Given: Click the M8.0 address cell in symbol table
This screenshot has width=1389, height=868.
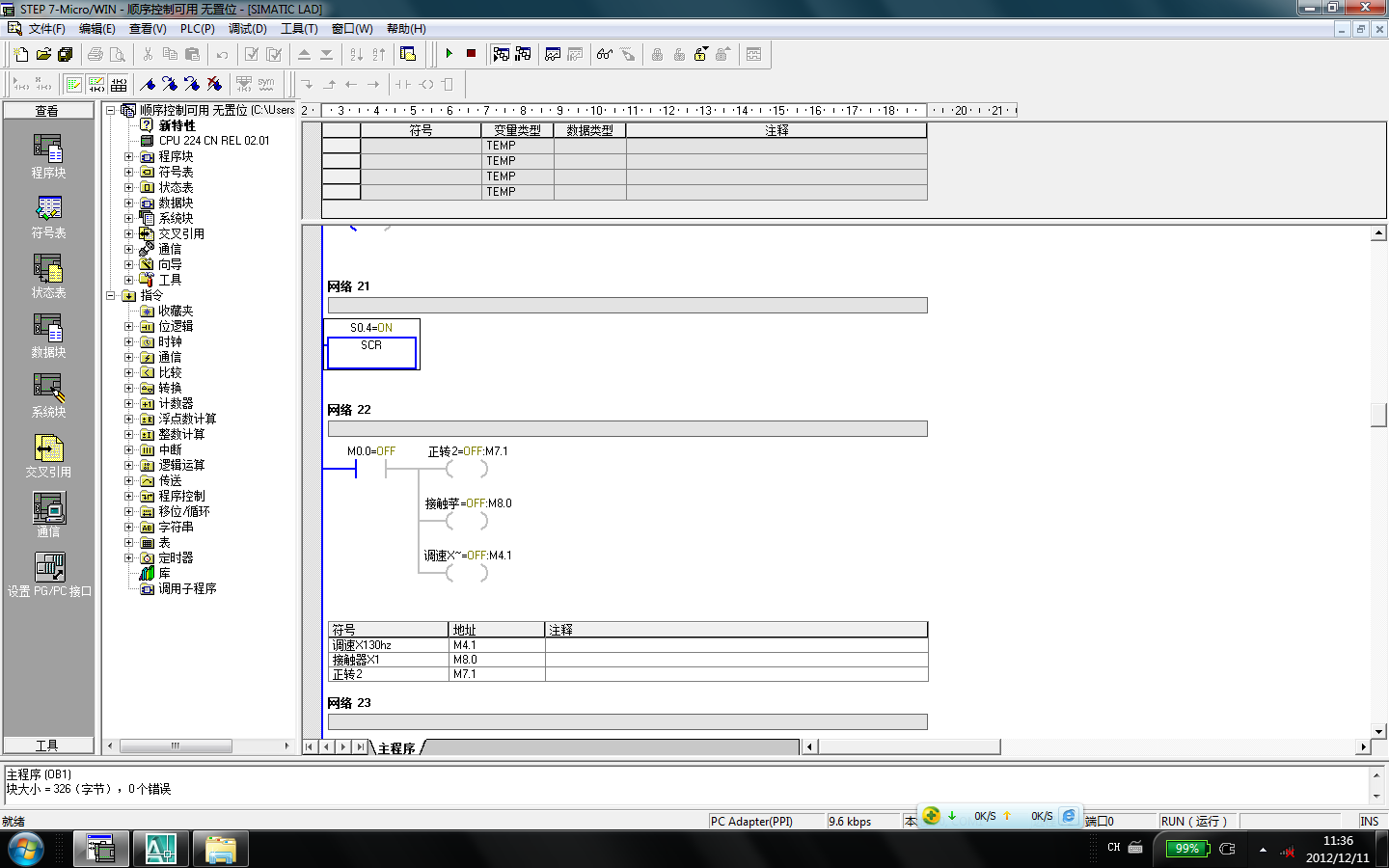Looking at the screenshot, I should coord(496,660).
